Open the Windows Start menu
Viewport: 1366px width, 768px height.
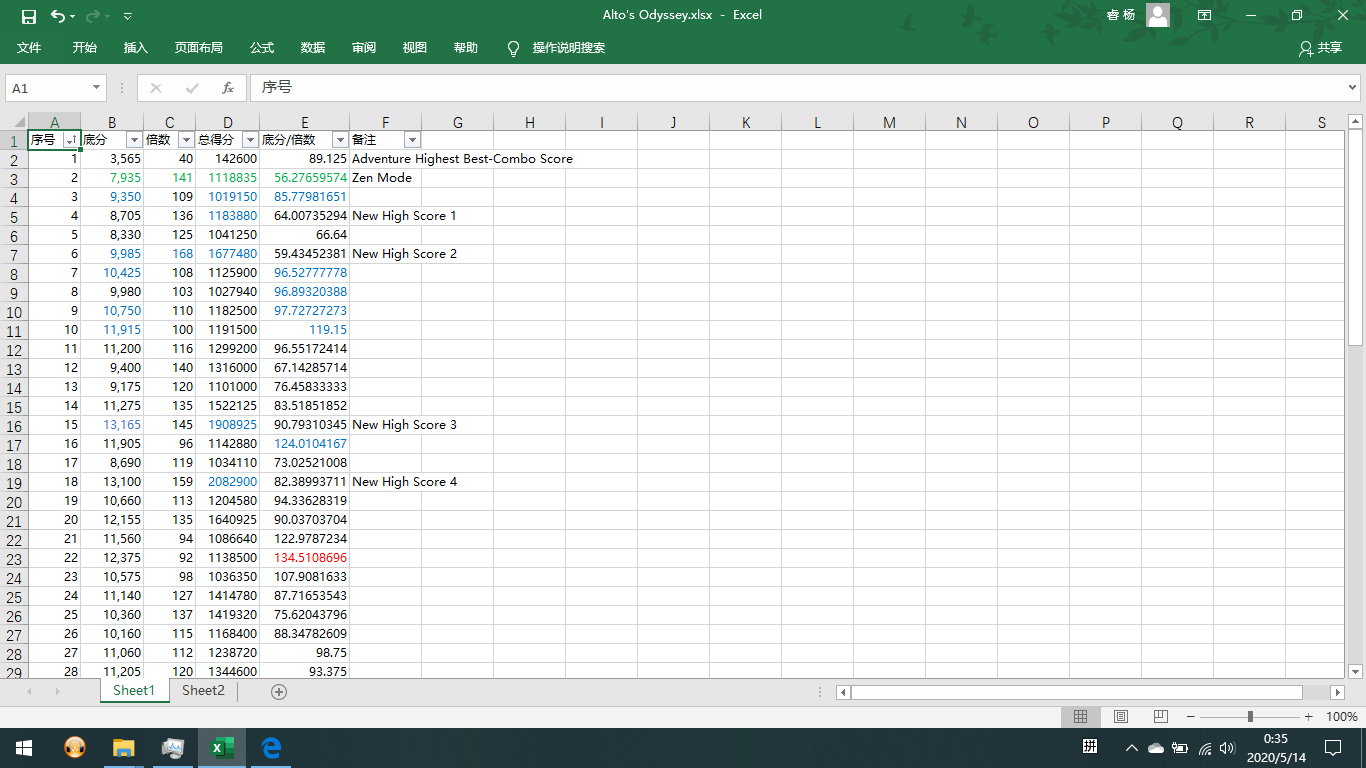point(23,748)
